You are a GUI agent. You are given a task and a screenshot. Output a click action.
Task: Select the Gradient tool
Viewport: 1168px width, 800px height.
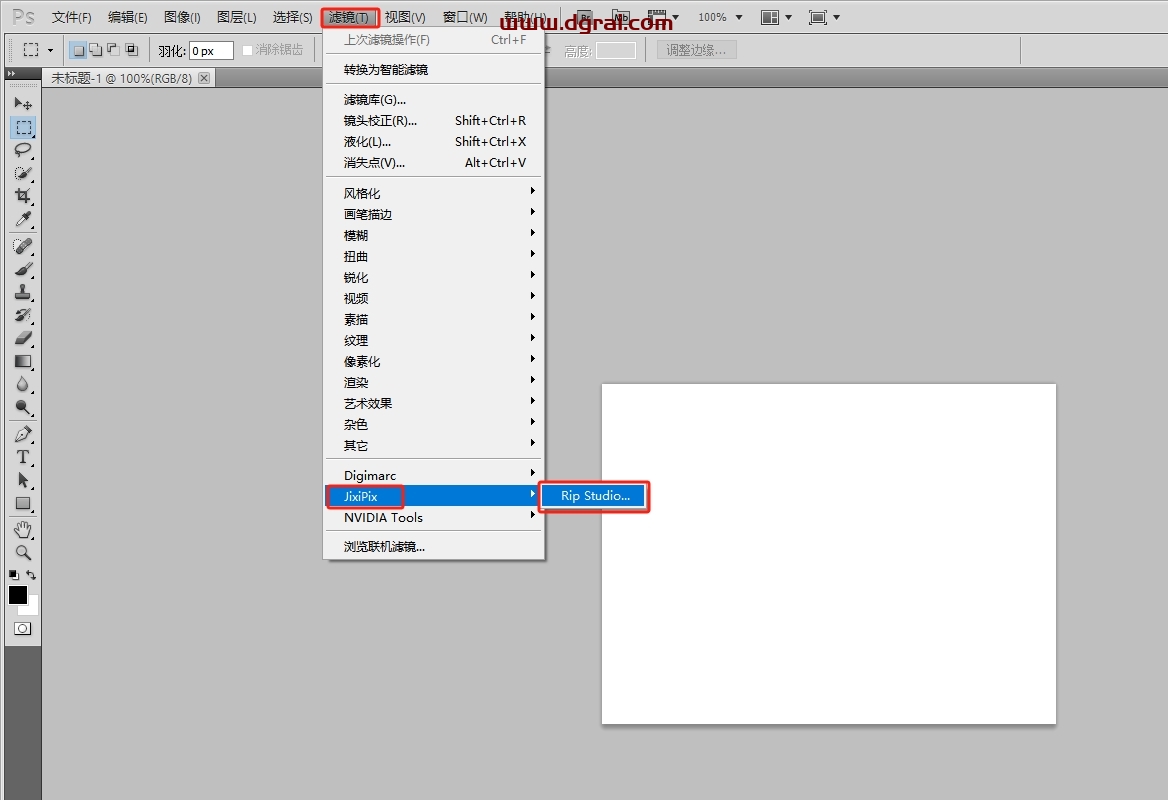[23, 361]
